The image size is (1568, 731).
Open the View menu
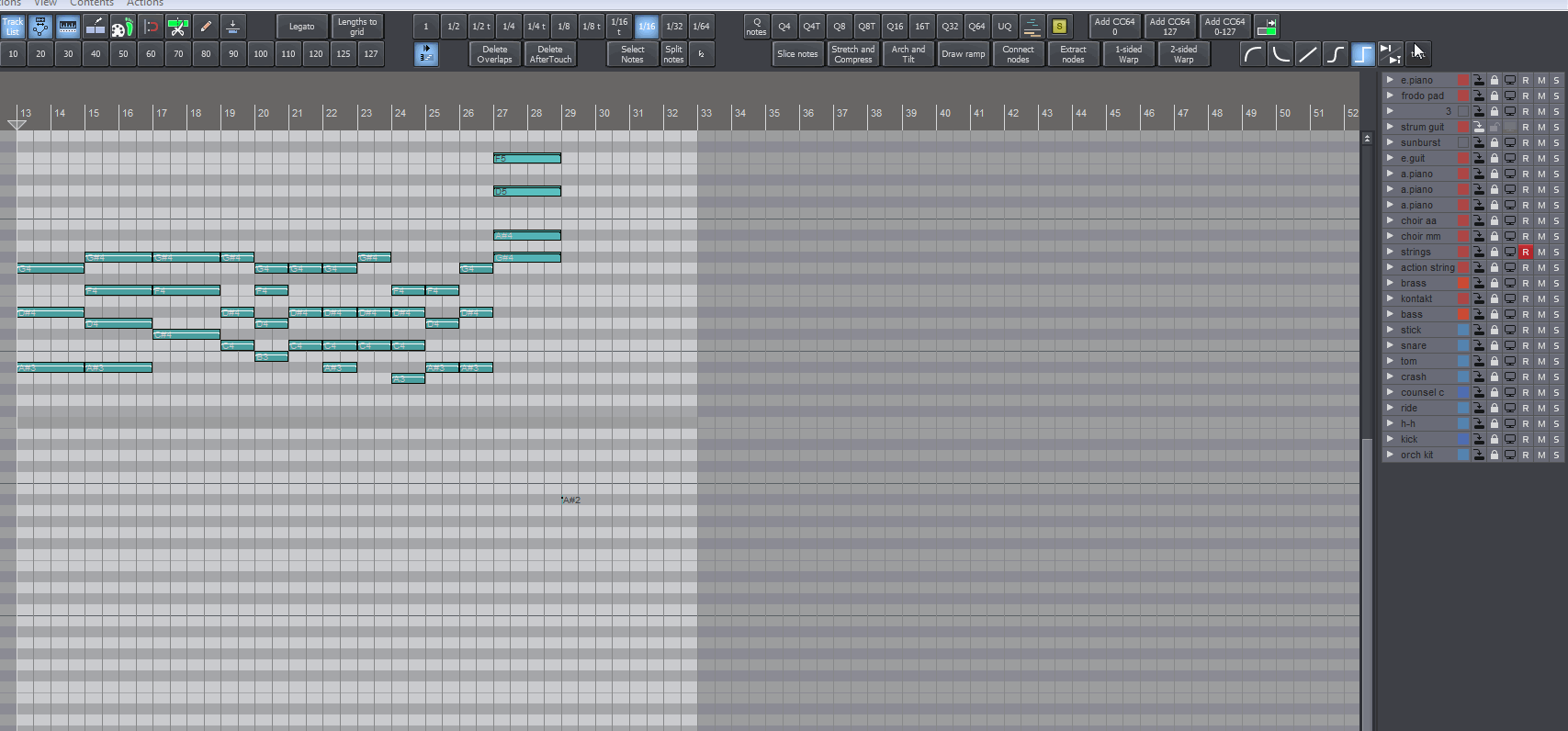pyautogui.click(x=46, y=4)
